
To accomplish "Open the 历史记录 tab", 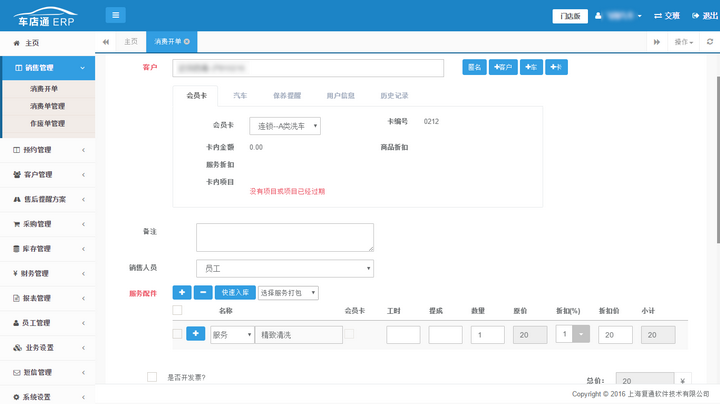I will (394, 95).
